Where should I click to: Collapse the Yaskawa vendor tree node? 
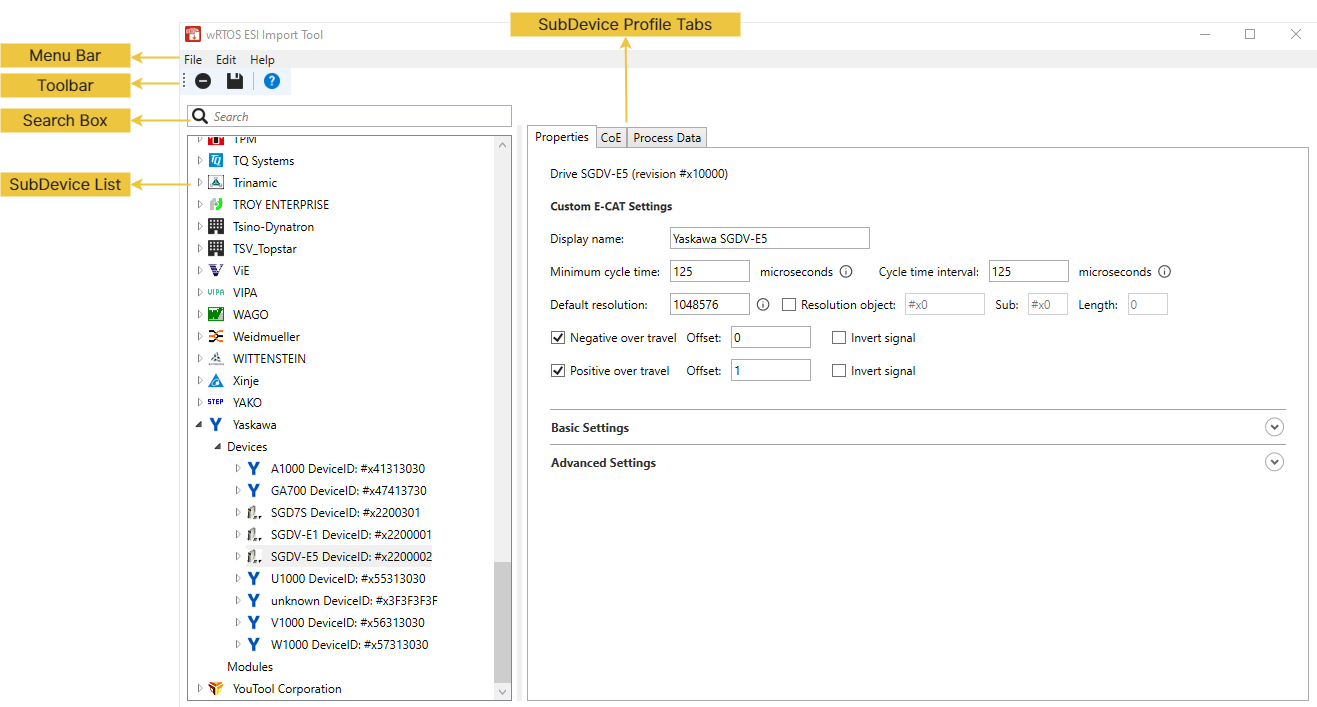coord(199,425)
